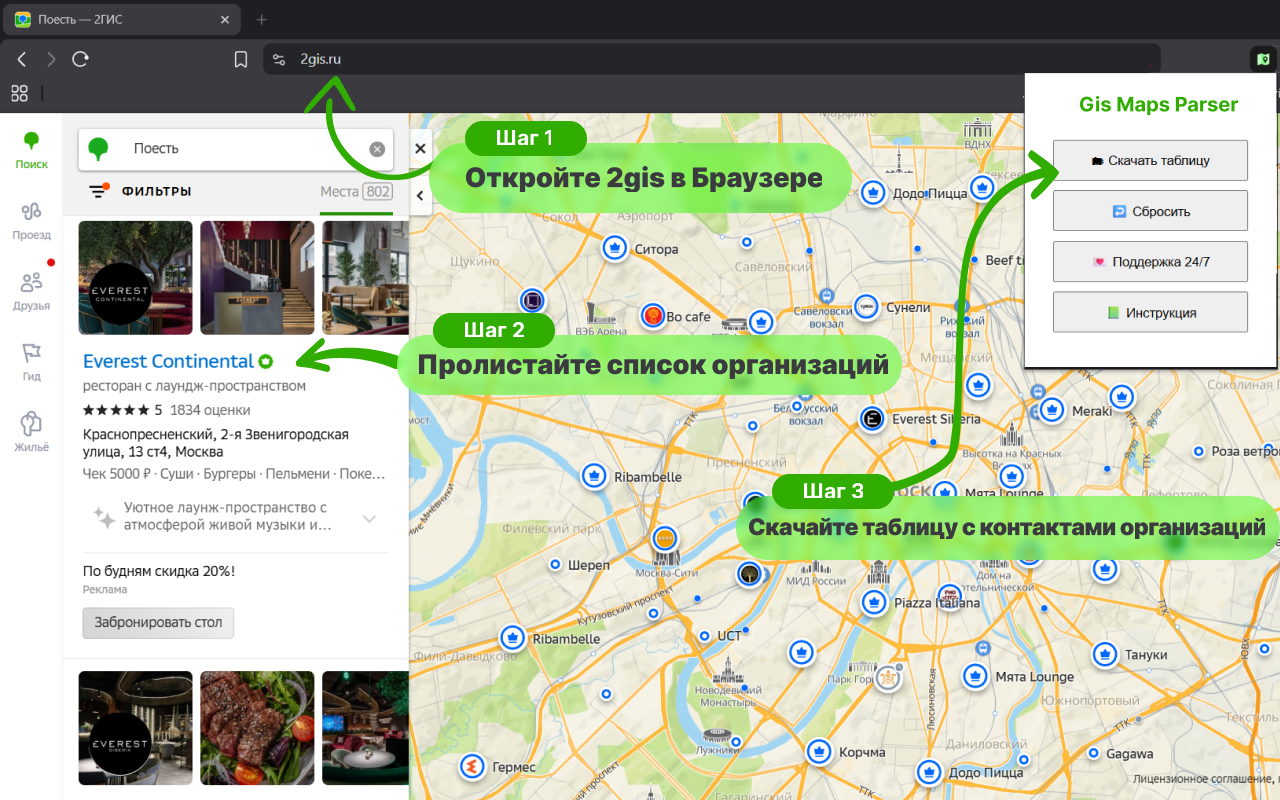The image size is (1280, 800).
Task: Click the Everest Siberia map marker
Action: pyautogui.click(x=872, y=419)
